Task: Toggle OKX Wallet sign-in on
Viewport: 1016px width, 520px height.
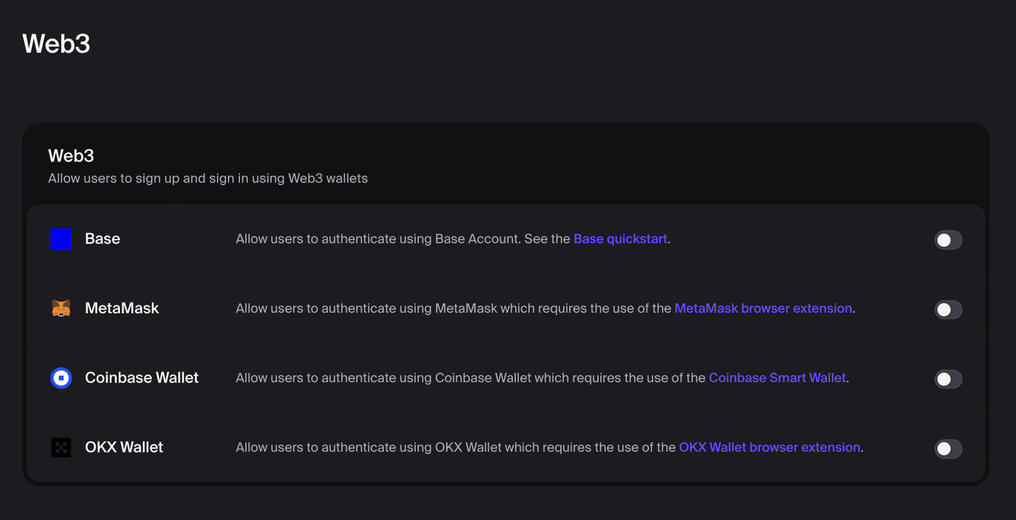Action: coord(948,449)
